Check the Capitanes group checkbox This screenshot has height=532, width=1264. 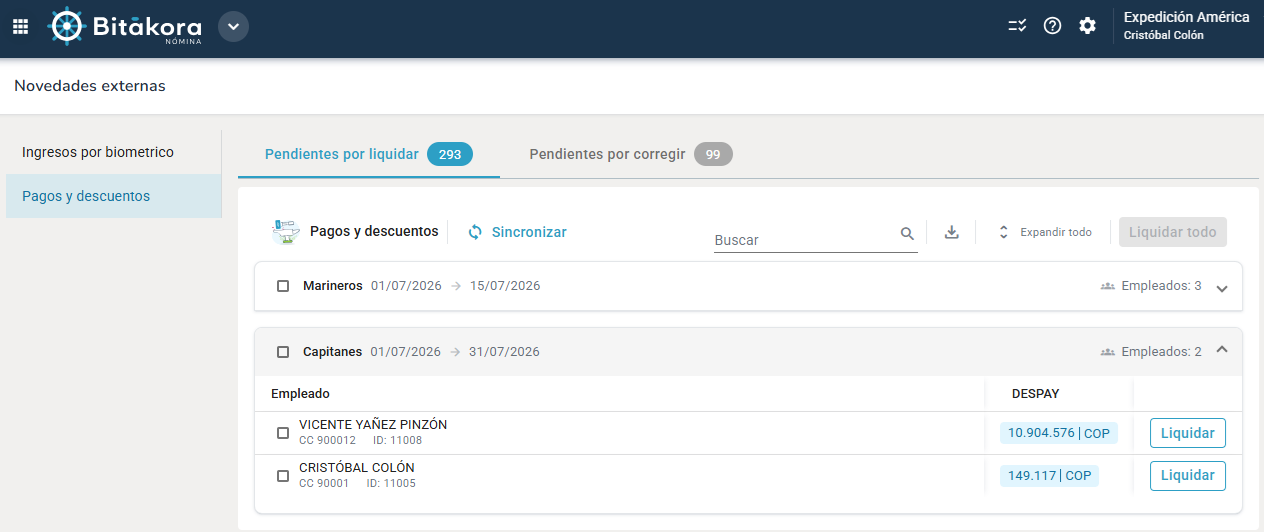click(x=283, y=352)
